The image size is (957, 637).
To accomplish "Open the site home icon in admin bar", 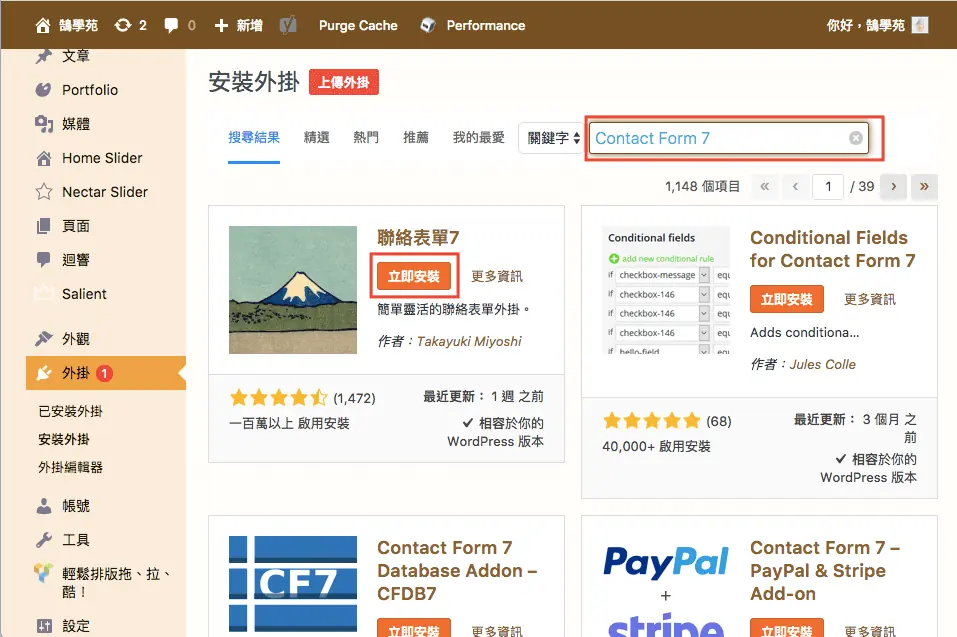I will (43, 26).
